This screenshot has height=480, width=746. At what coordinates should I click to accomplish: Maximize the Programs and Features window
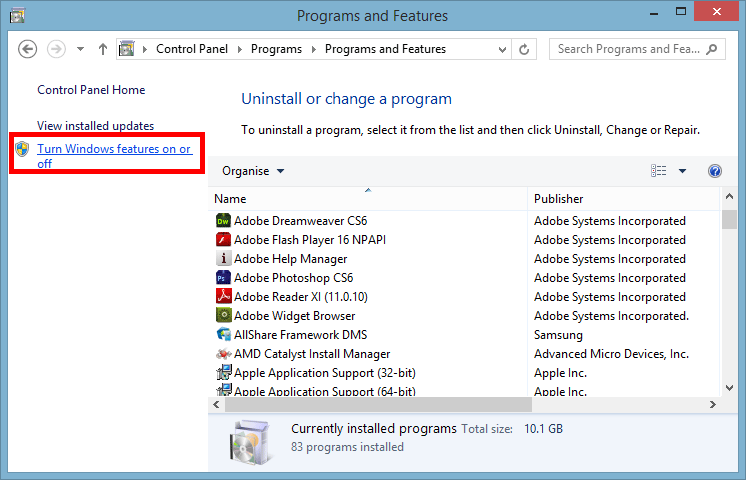coord(681,11)
